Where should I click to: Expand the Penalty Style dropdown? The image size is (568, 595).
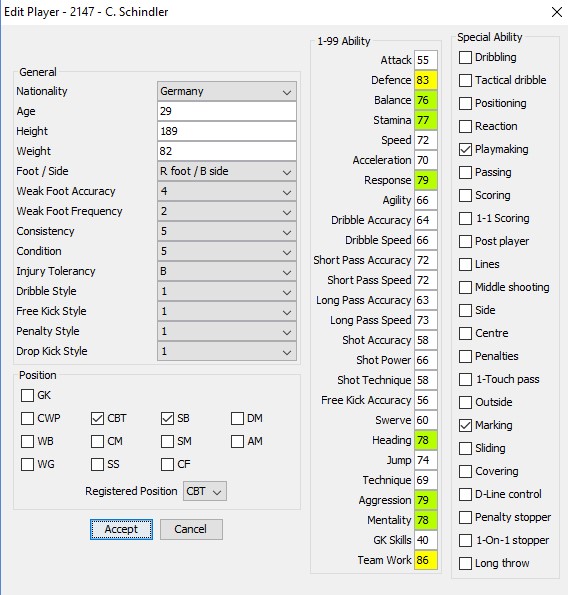[227, 331]
